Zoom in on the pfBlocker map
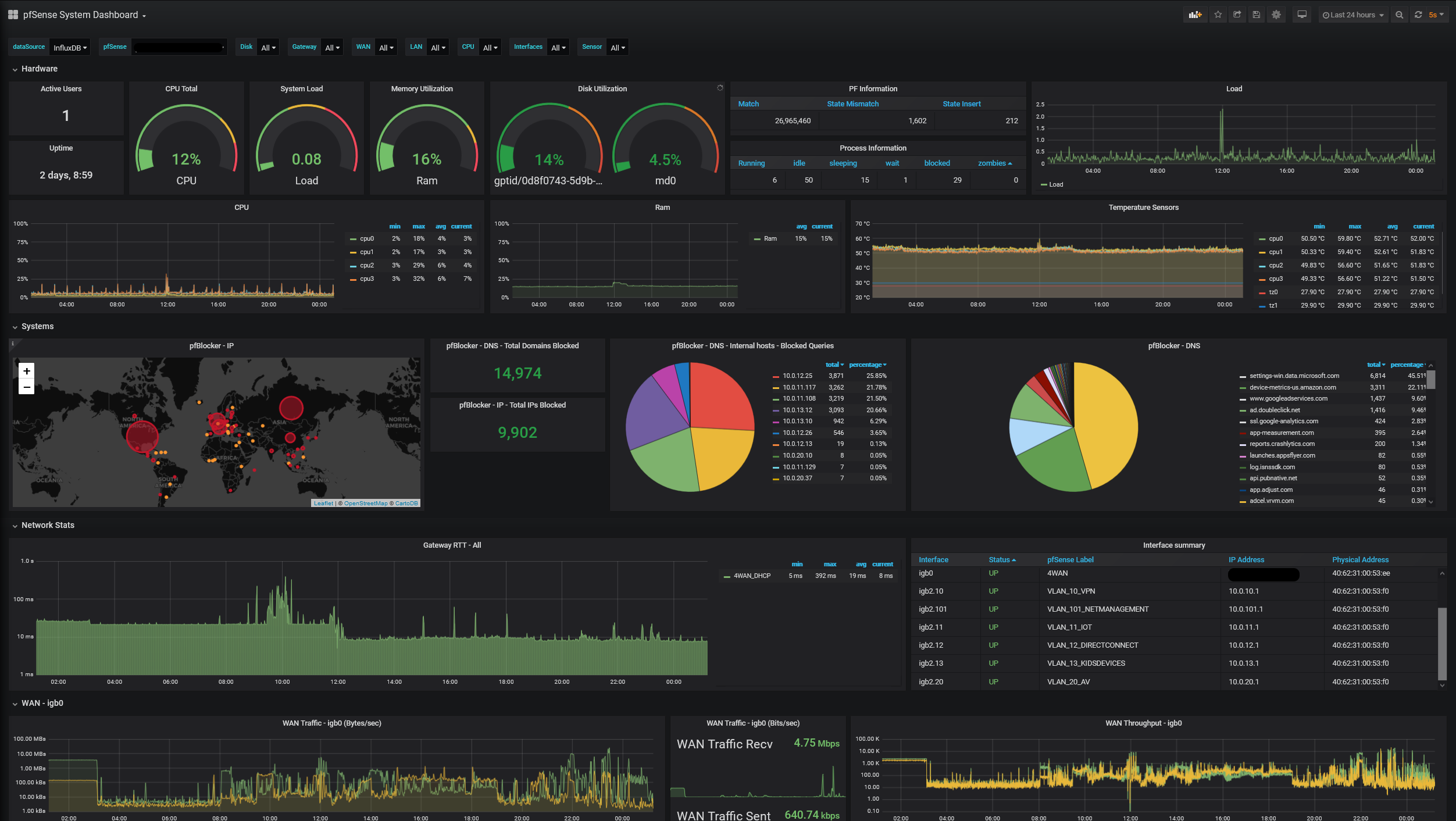This screenshot has height=821, width=1456. pos(27,371)
